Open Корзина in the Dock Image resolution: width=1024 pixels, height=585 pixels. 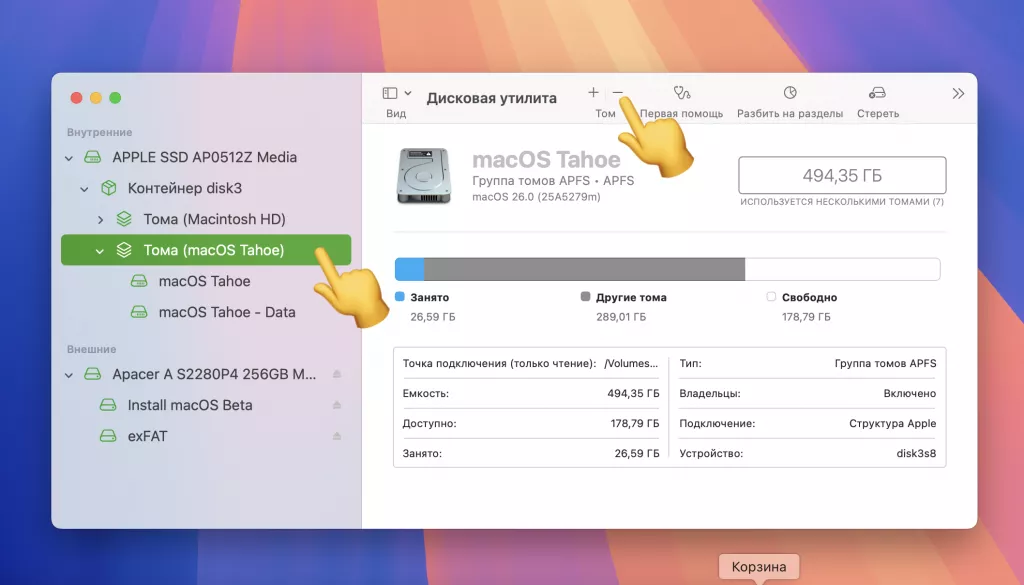click(759, 566)
